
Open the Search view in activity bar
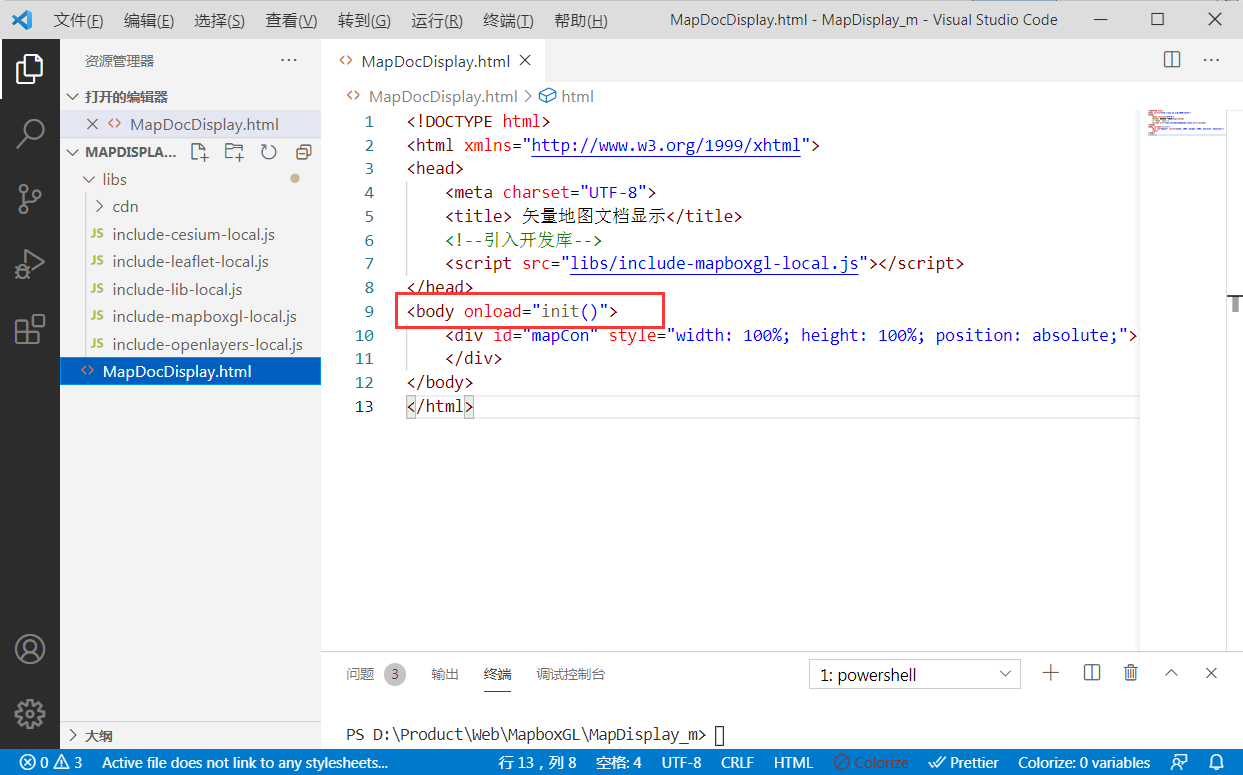point(30,133)
